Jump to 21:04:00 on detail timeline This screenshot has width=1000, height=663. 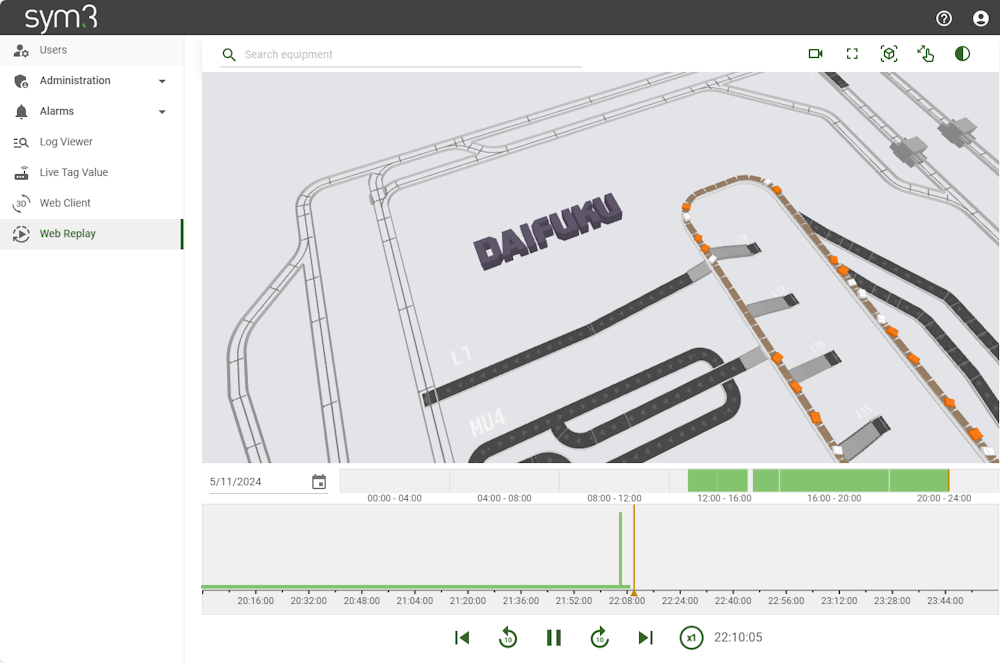point(415,601)
